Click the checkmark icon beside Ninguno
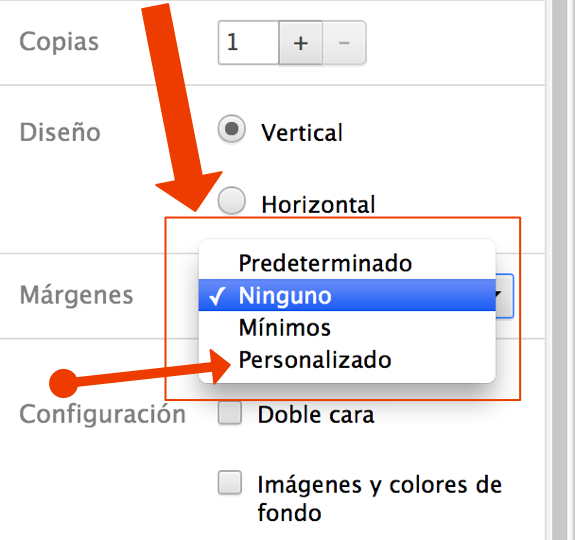 pos(217,296)
